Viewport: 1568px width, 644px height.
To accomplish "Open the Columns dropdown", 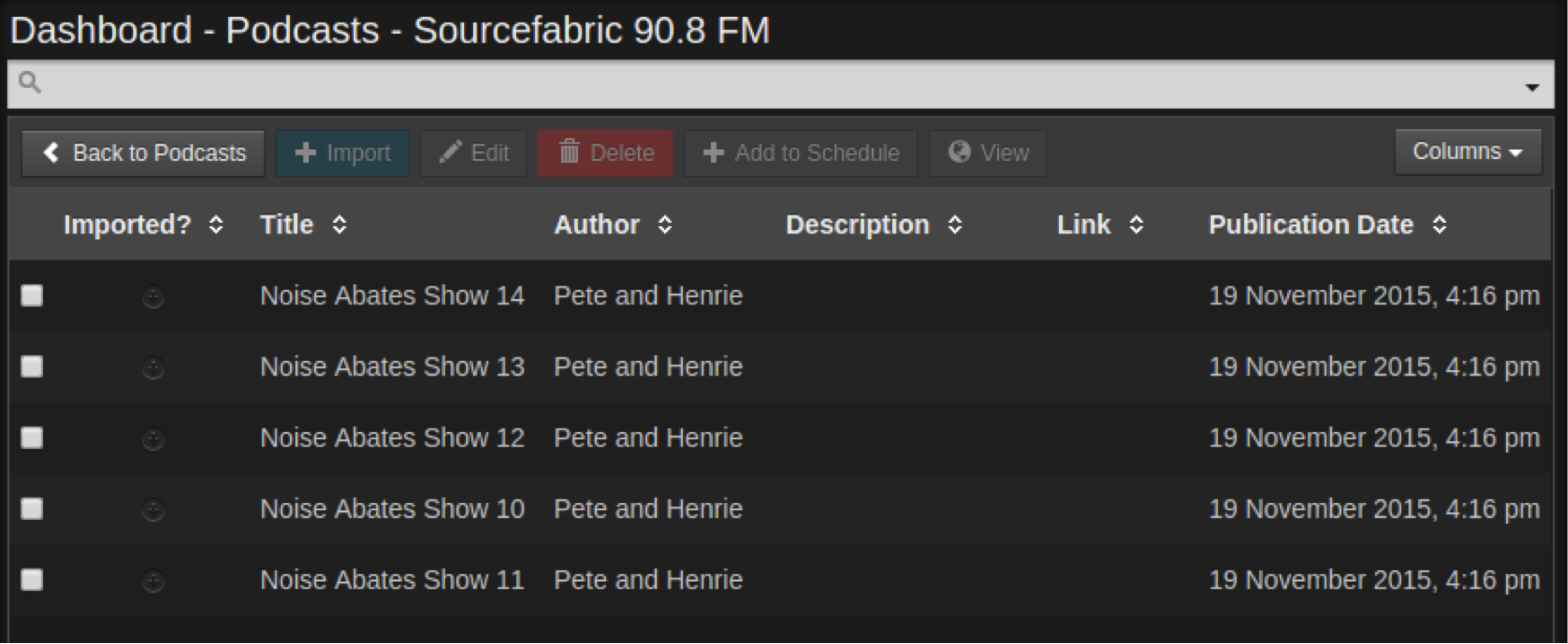I will pyautogui.click(x=1467, y=152).
